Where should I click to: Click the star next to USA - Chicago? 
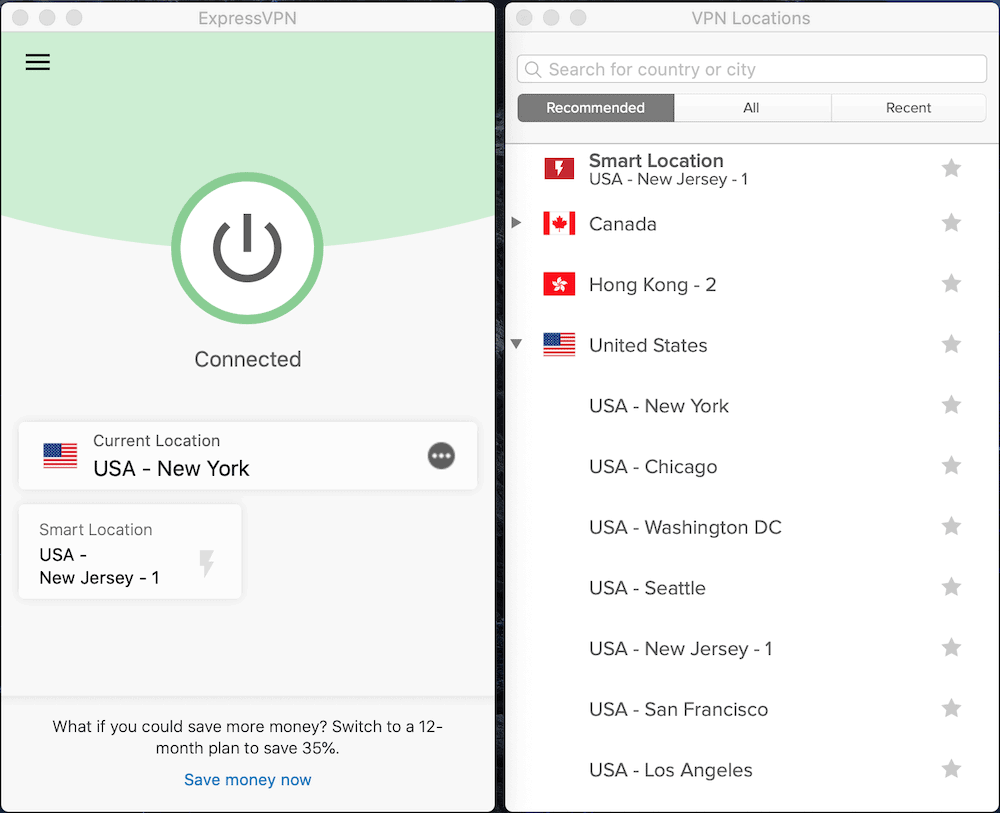(951, 466)
